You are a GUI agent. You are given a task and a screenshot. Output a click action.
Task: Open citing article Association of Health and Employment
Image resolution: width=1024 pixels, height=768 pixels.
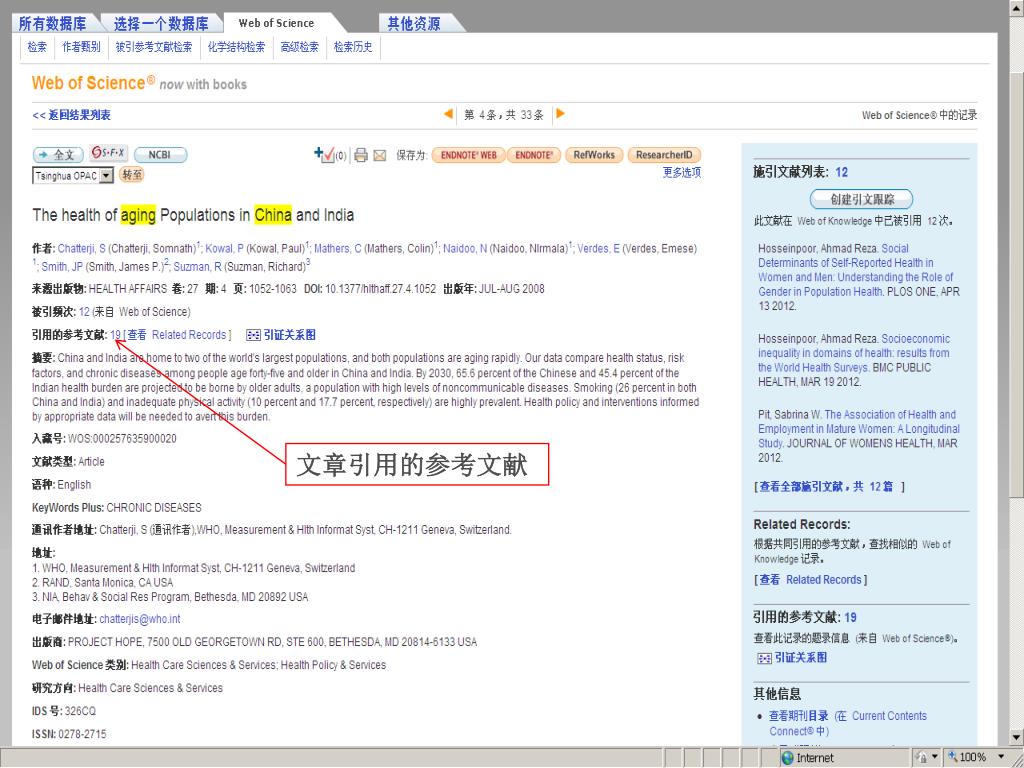[x=859, y=429]
